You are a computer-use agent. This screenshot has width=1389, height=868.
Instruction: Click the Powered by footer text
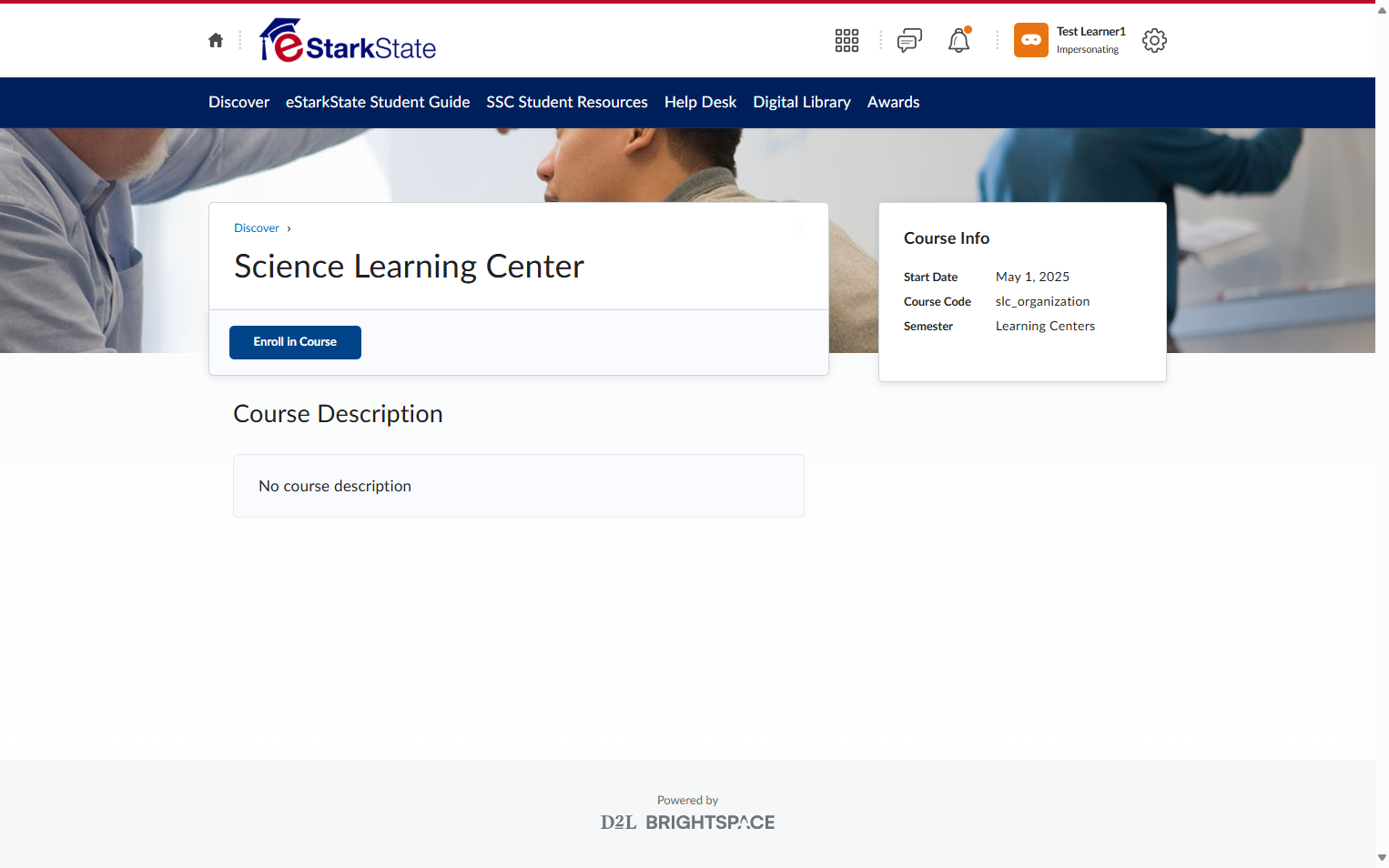click(688, 801)
